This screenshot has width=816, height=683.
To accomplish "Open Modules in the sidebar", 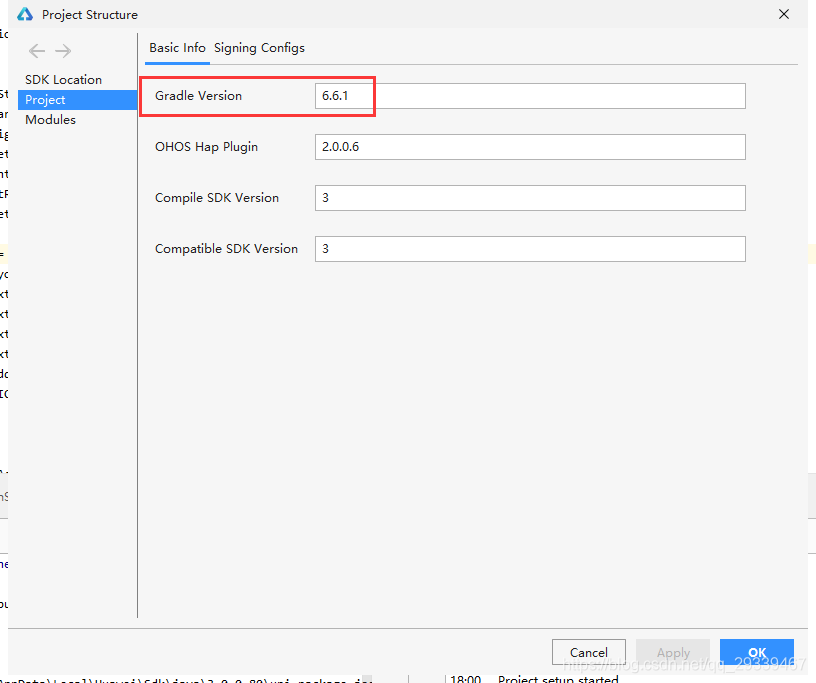I will tap(50, 120).
